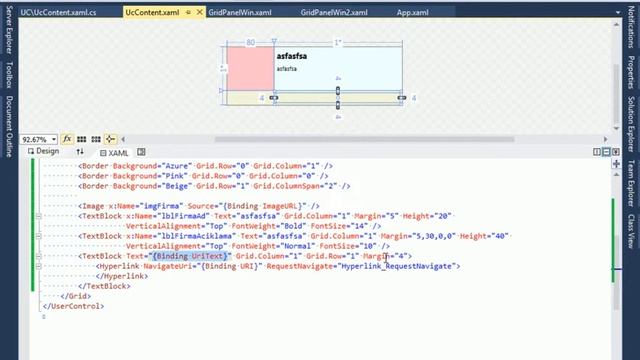This screenshot has width=640, height=360.
Task: Collapse the lblFirmaAd TextBlock code region
Action: [x=38, y=216]
